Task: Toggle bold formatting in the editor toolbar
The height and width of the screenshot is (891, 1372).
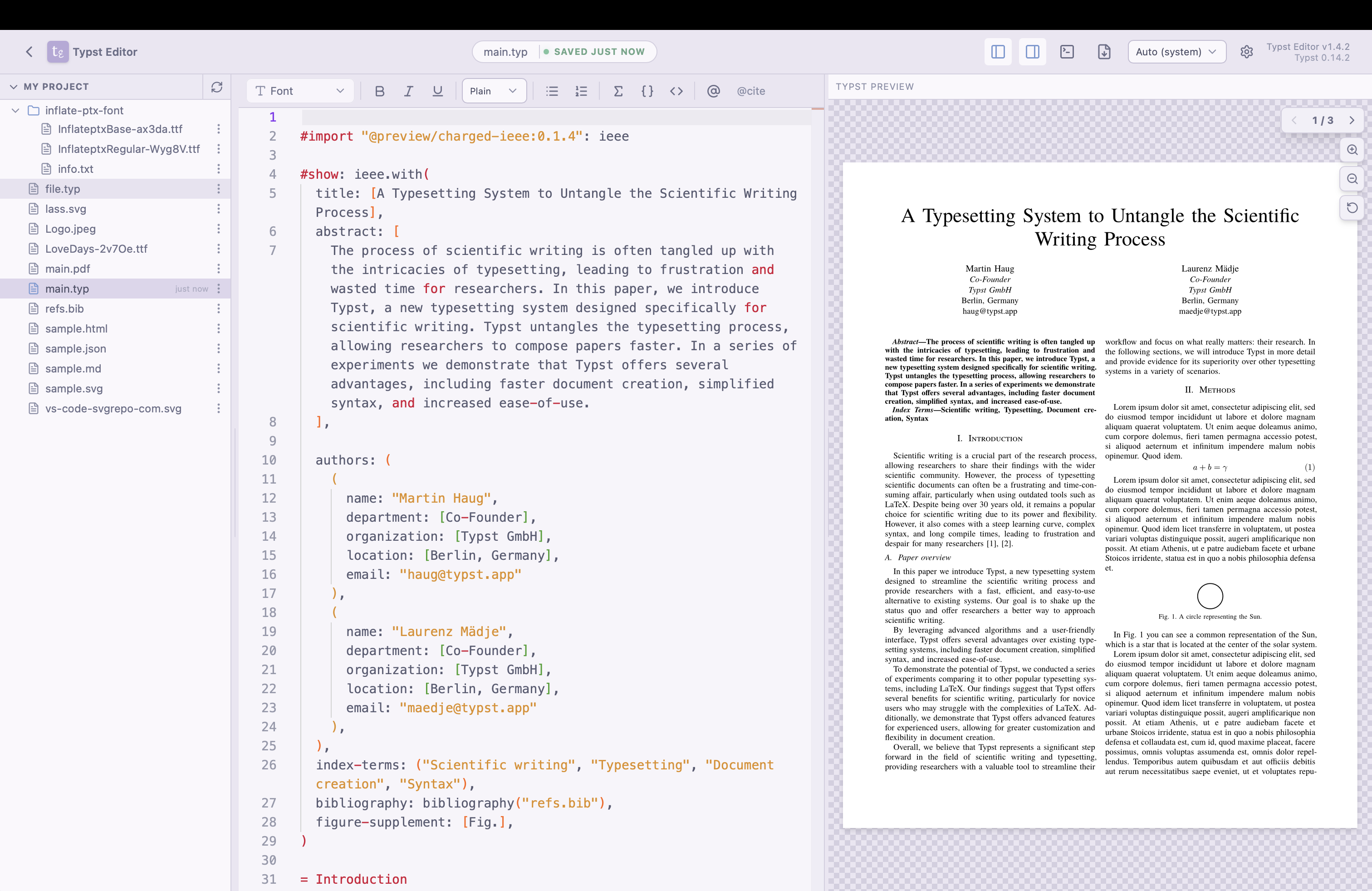Action: (379, 90)
